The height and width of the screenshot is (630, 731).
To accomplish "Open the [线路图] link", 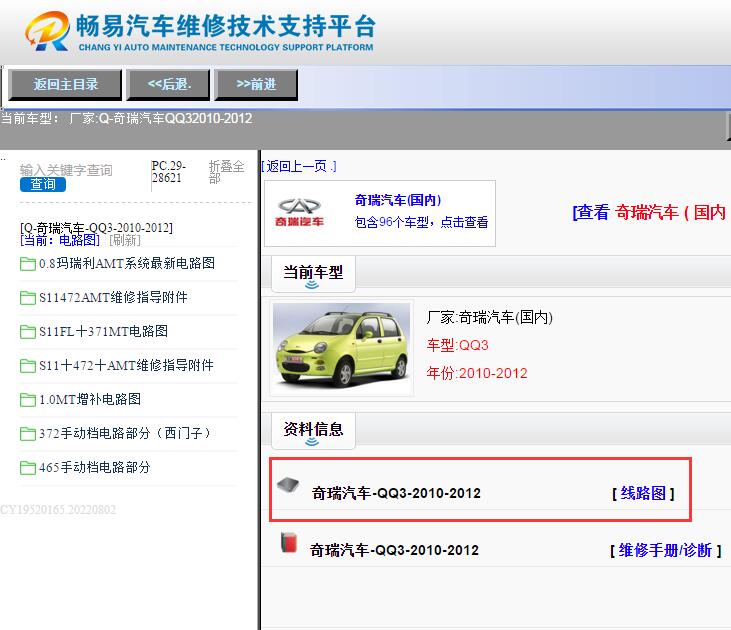I will (x=643, y=493).
